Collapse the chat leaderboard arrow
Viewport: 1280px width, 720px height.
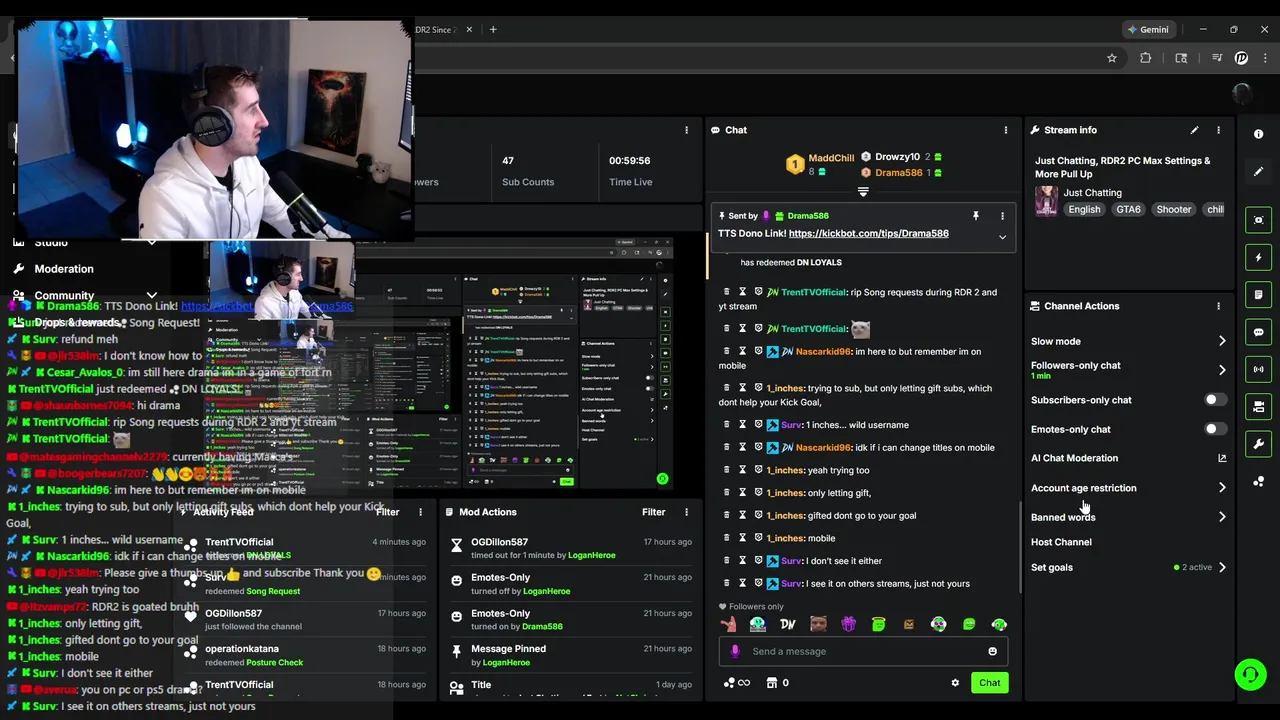tap(863, 192)
